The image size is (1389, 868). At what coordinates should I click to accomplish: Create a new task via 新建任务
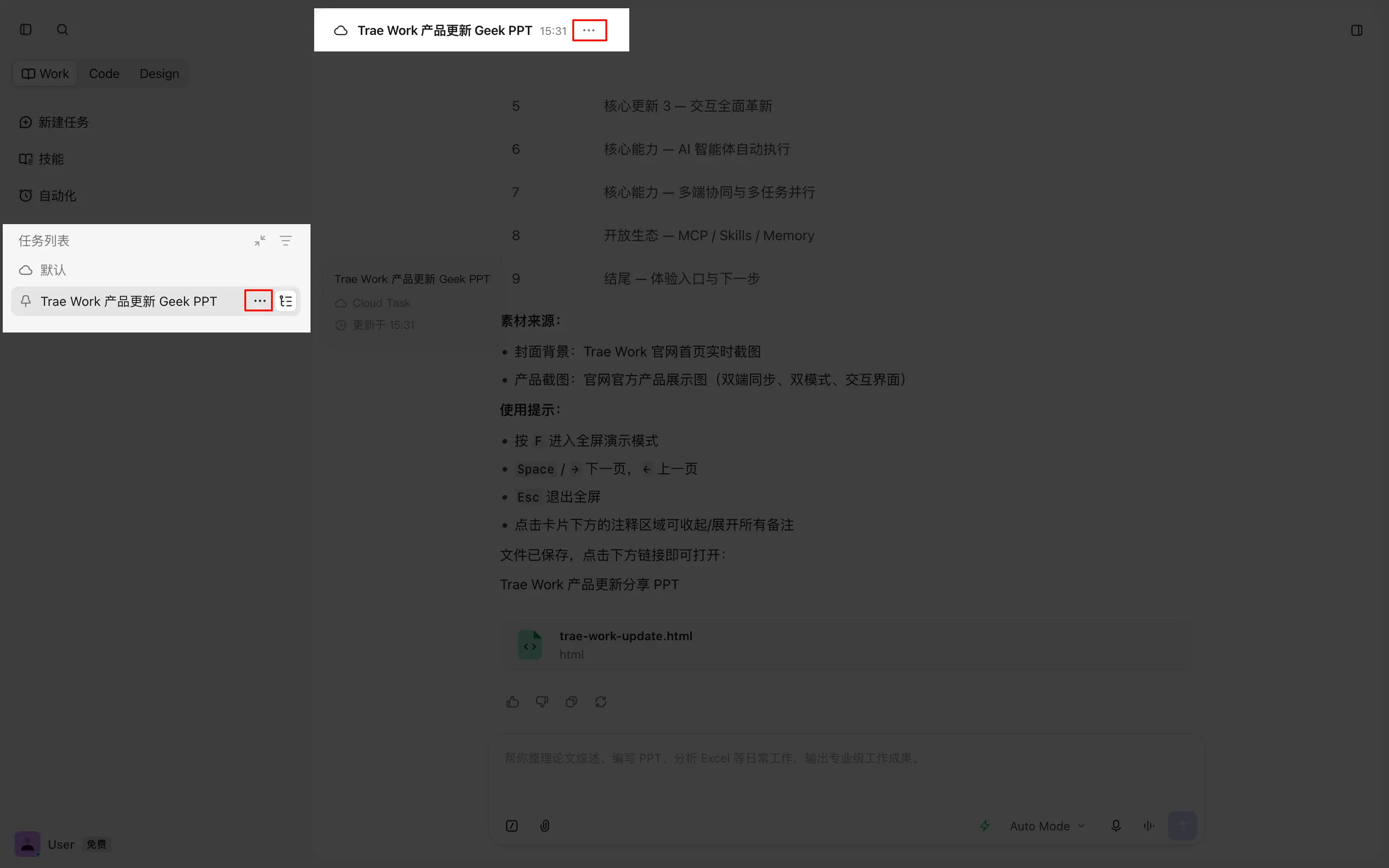pyautogui.click(x=54, y=122)
